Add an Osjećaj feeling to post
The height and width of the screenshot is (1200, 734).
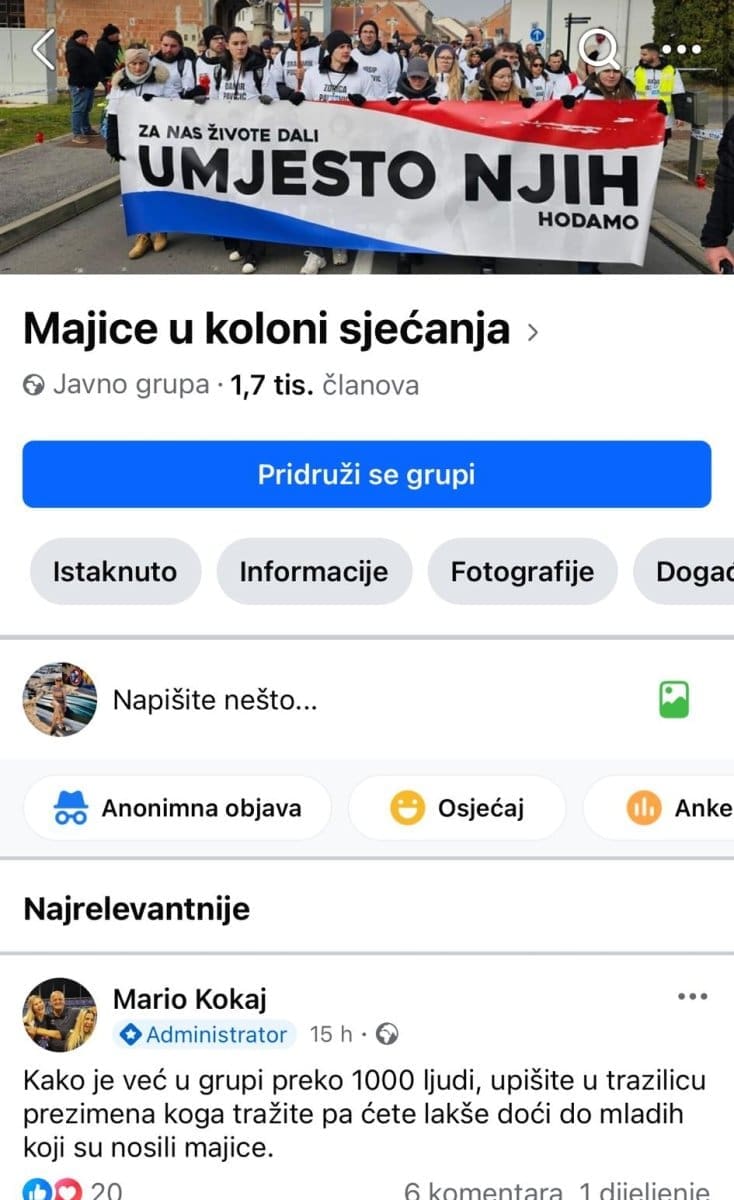pyautogui.click(x=457, y=808)
